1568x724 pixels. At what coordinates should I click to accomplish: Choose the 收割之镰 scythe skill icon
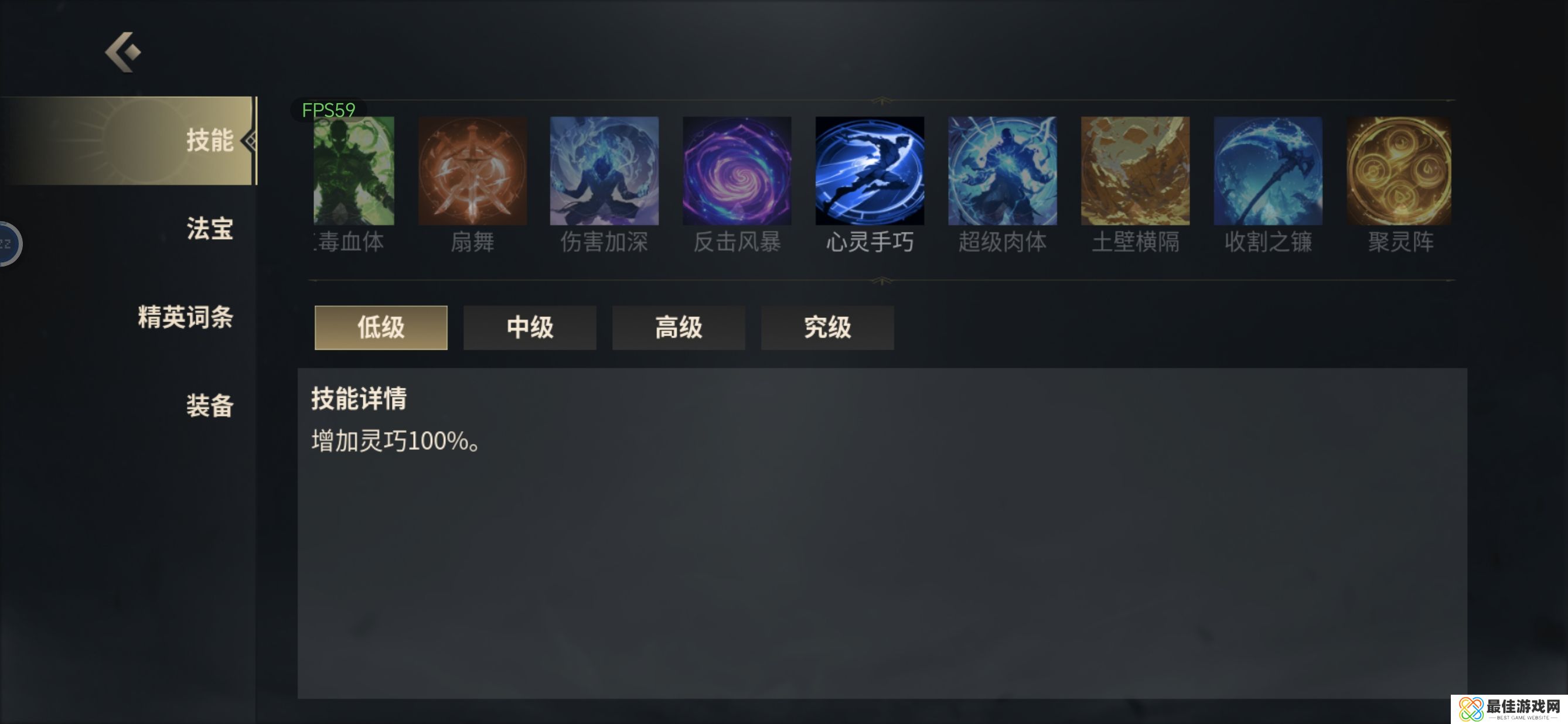pos(1268,171)
